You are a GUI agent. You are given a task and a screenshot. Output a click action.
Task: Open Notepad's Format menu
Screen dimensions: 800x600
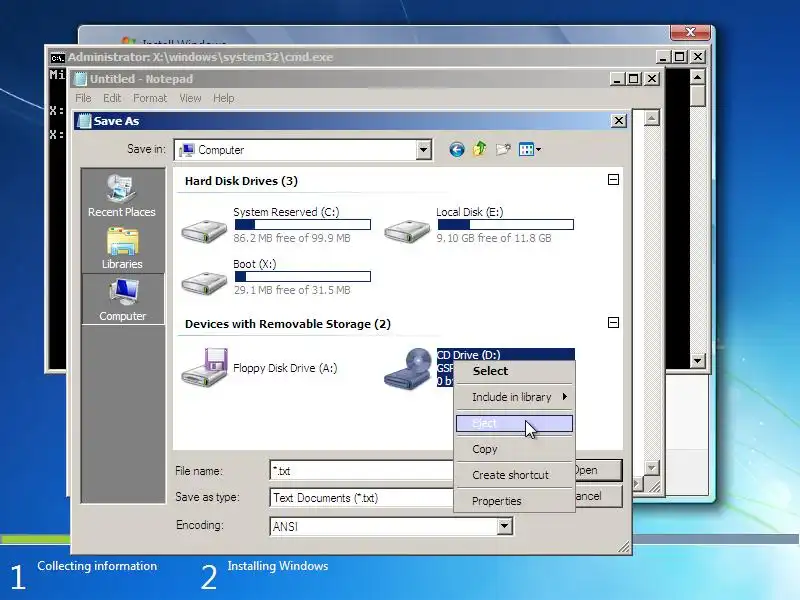tap(150, 98)
